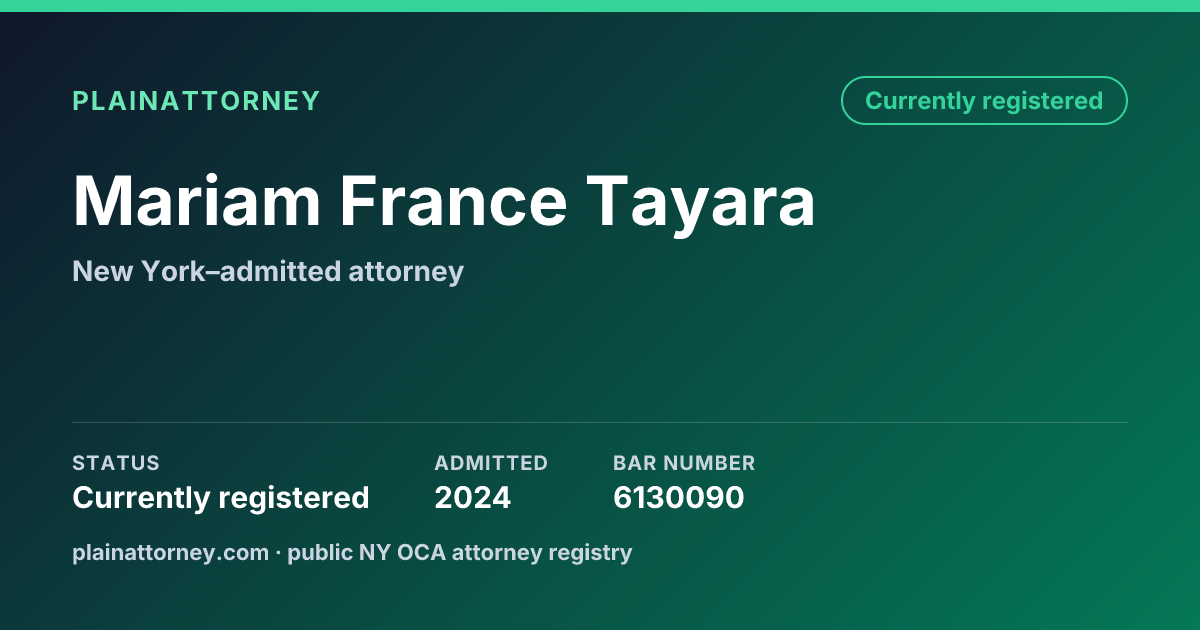The width and height of the screenshot is (1200, 630).
Task: Select the bold Currently registered status value
Action: click(x=221, y=497)
